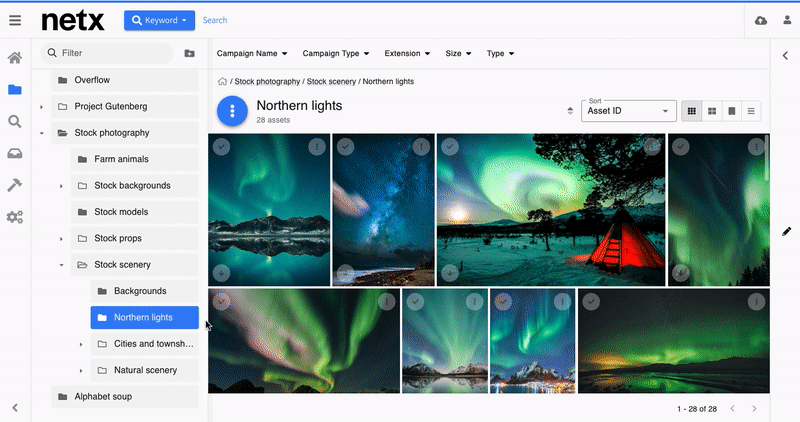Viewport: 800px width, 422px height.
Task: Open the Keyword search type dropdown
Action: (x=159, y=20)
